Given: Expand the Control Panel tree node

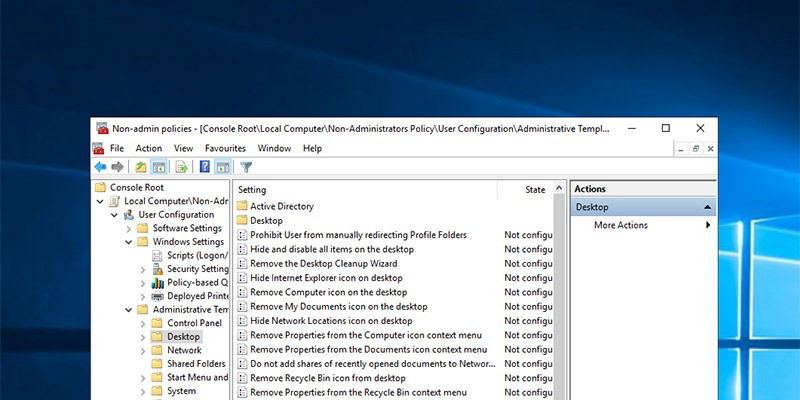Looking at the screenshot, I should pos(143,323).
